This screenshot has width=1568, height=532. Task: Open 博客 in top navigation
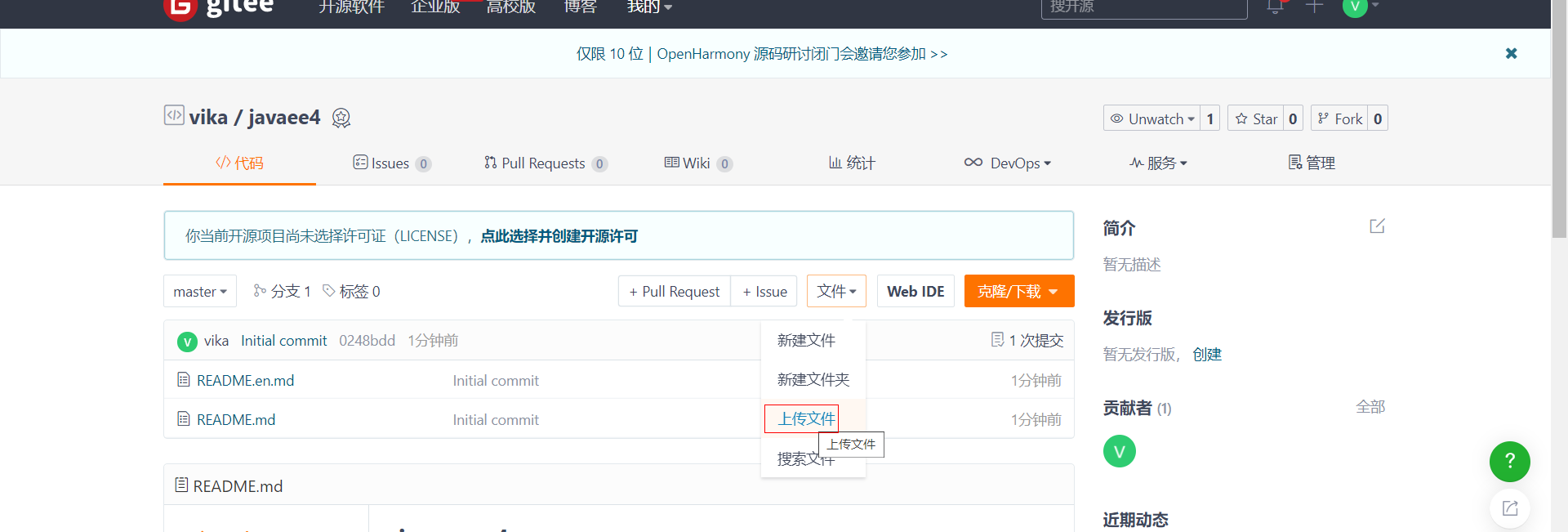point(581,7)
